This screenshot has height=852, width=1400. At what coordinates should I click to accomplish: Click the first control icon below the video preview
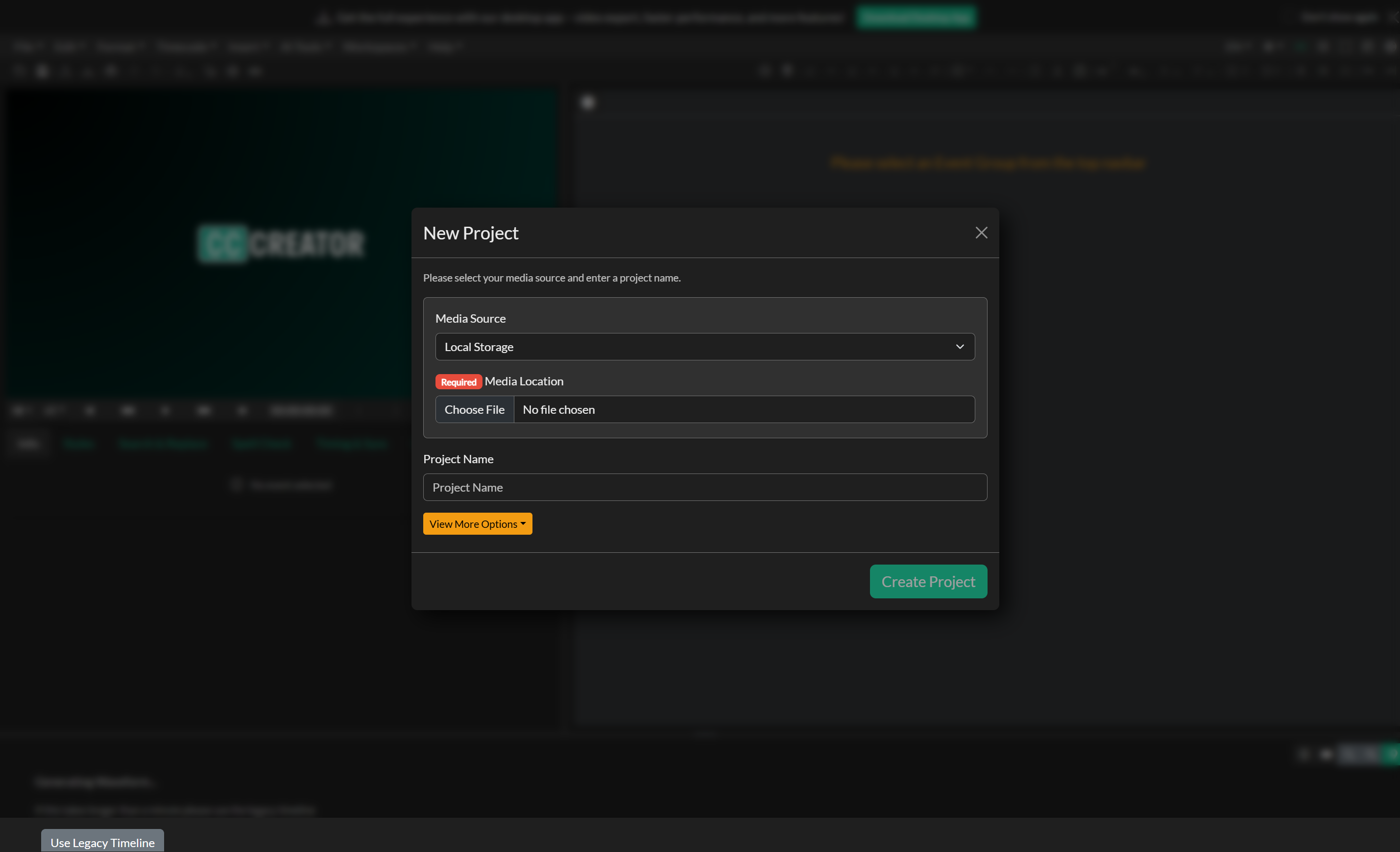19,410
